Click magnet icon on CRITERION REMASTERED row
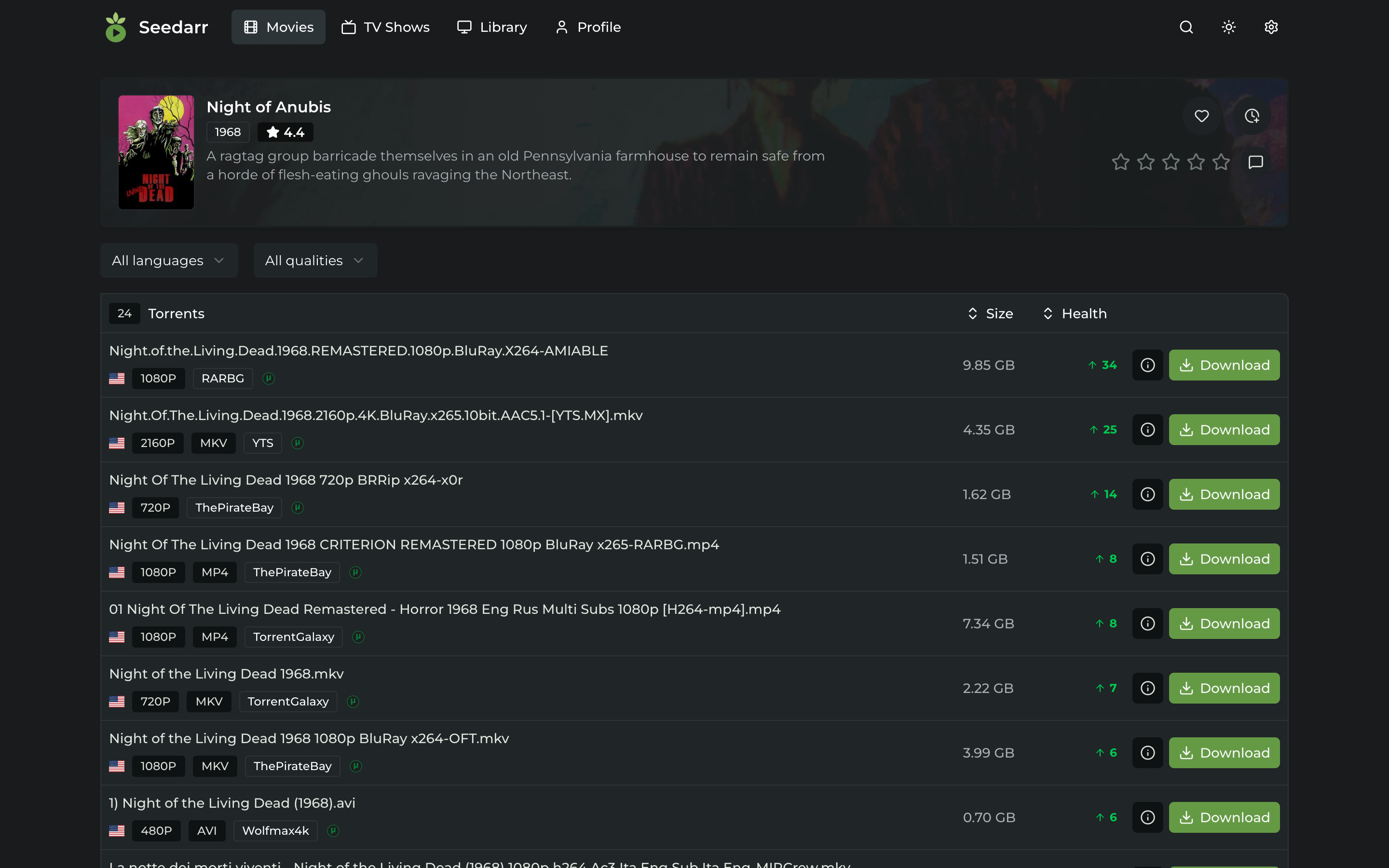 click(x=355, y=572)
